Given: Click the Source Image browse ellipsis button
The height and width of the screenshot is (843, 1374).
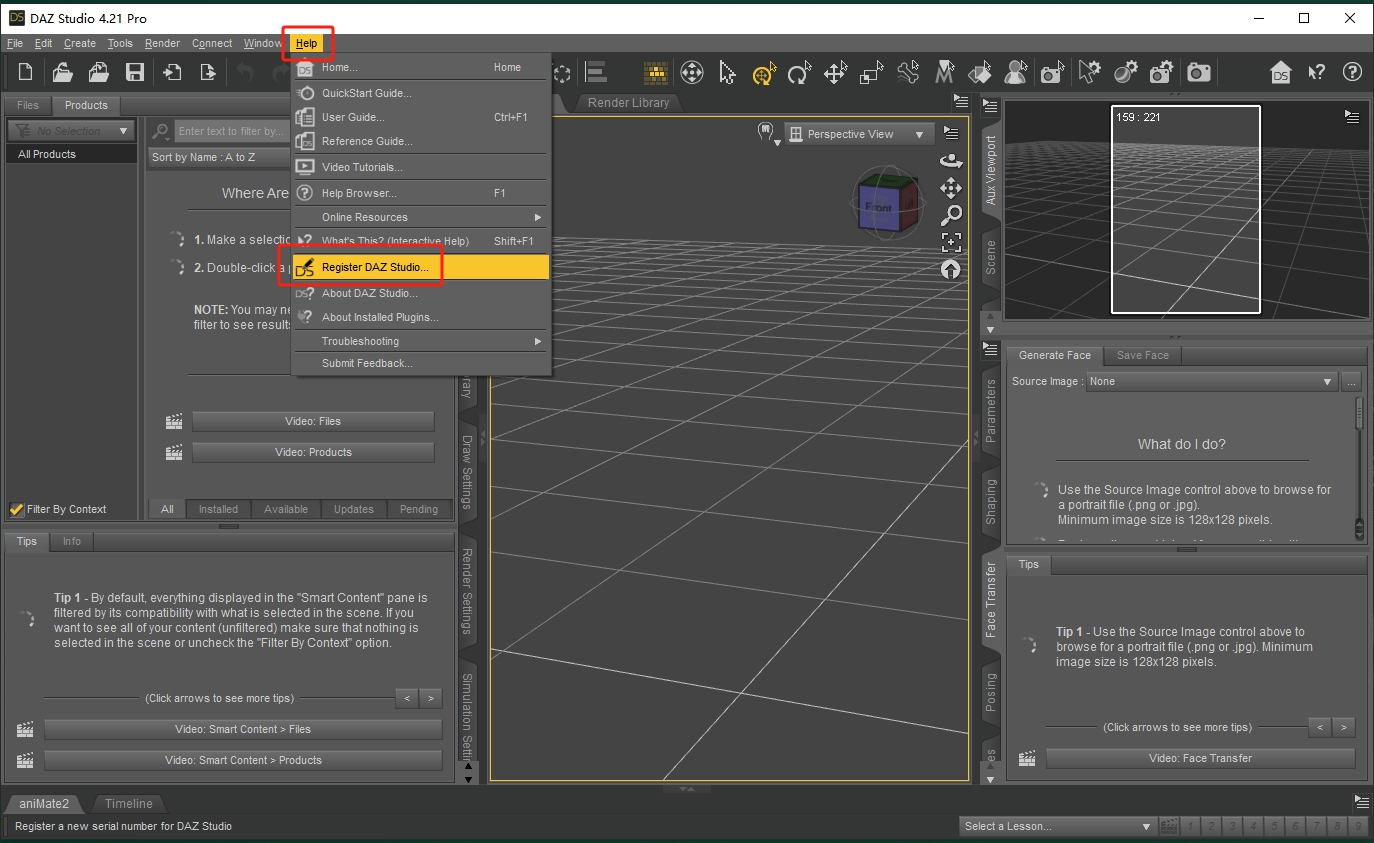Looking at the screenshot, I should click(1351, 381).
